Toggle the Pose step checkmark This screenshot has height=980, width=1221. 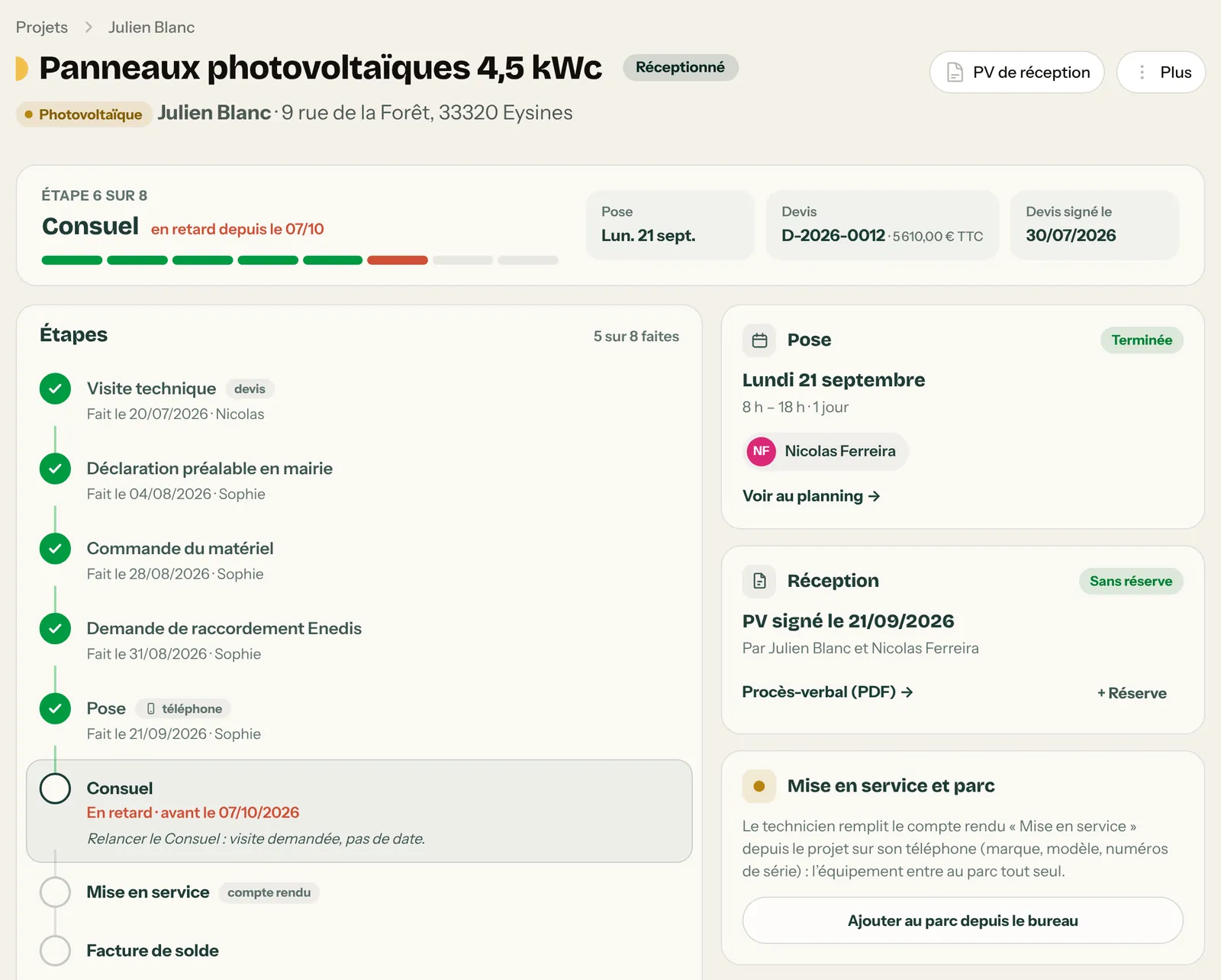click(x=55, y=709)
